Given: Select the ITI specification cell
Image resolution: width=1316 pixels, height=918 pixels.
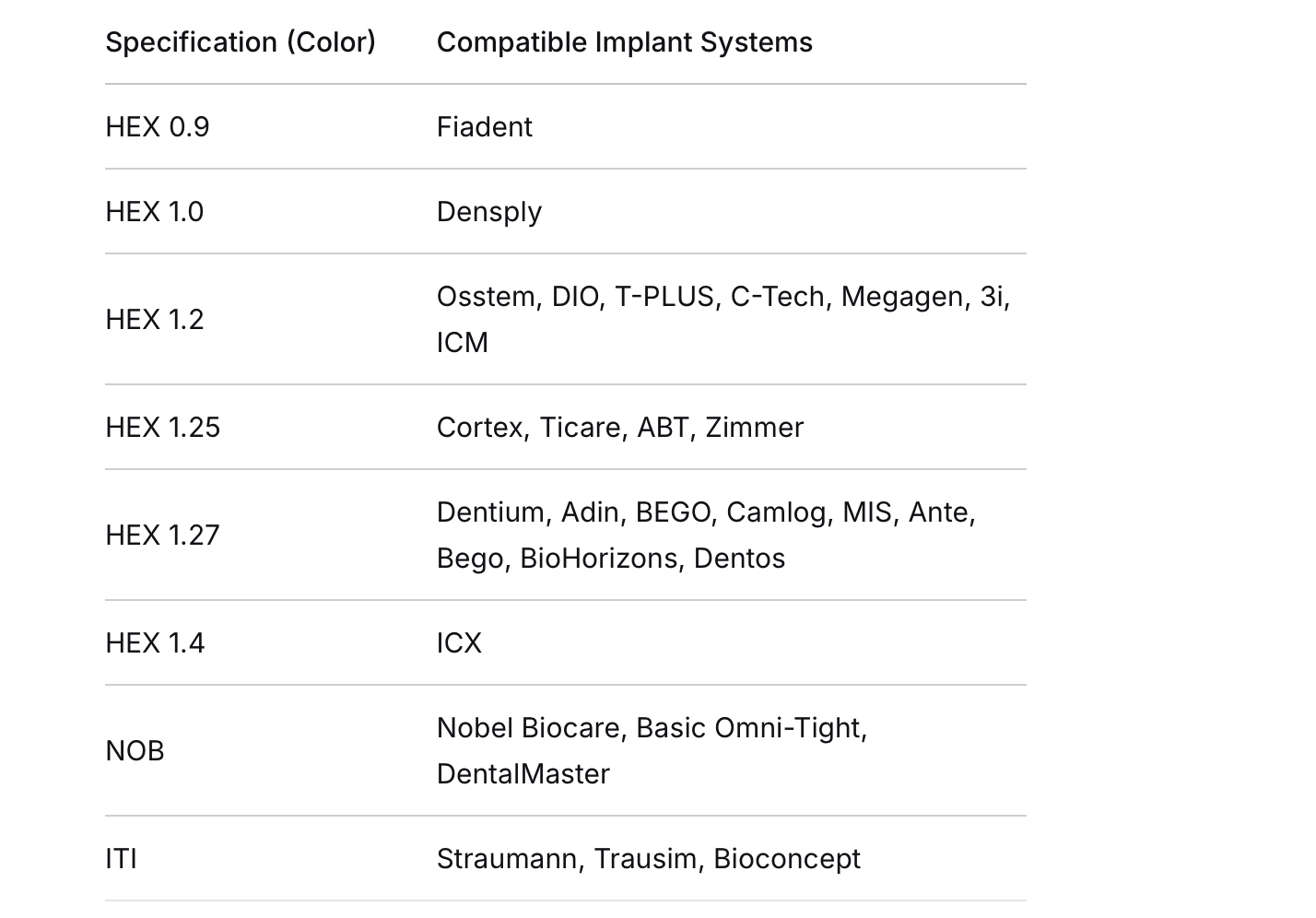Looking at the screenshot, I should [x=121, y=859].
